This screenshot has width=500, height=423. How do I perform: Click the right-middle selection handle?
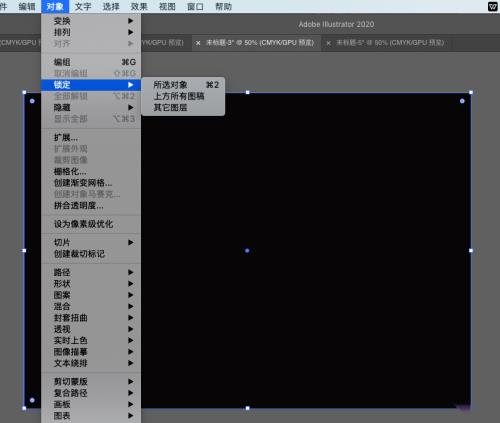[471, 250]
